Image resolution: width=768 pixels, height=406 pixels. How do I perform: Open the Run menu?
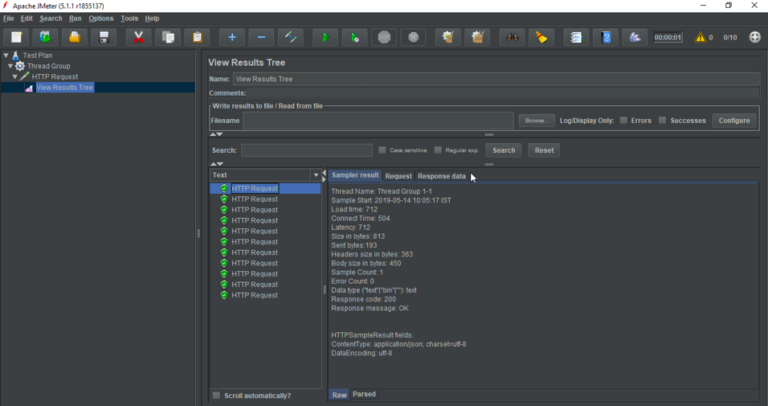click(x=75, y=19)
